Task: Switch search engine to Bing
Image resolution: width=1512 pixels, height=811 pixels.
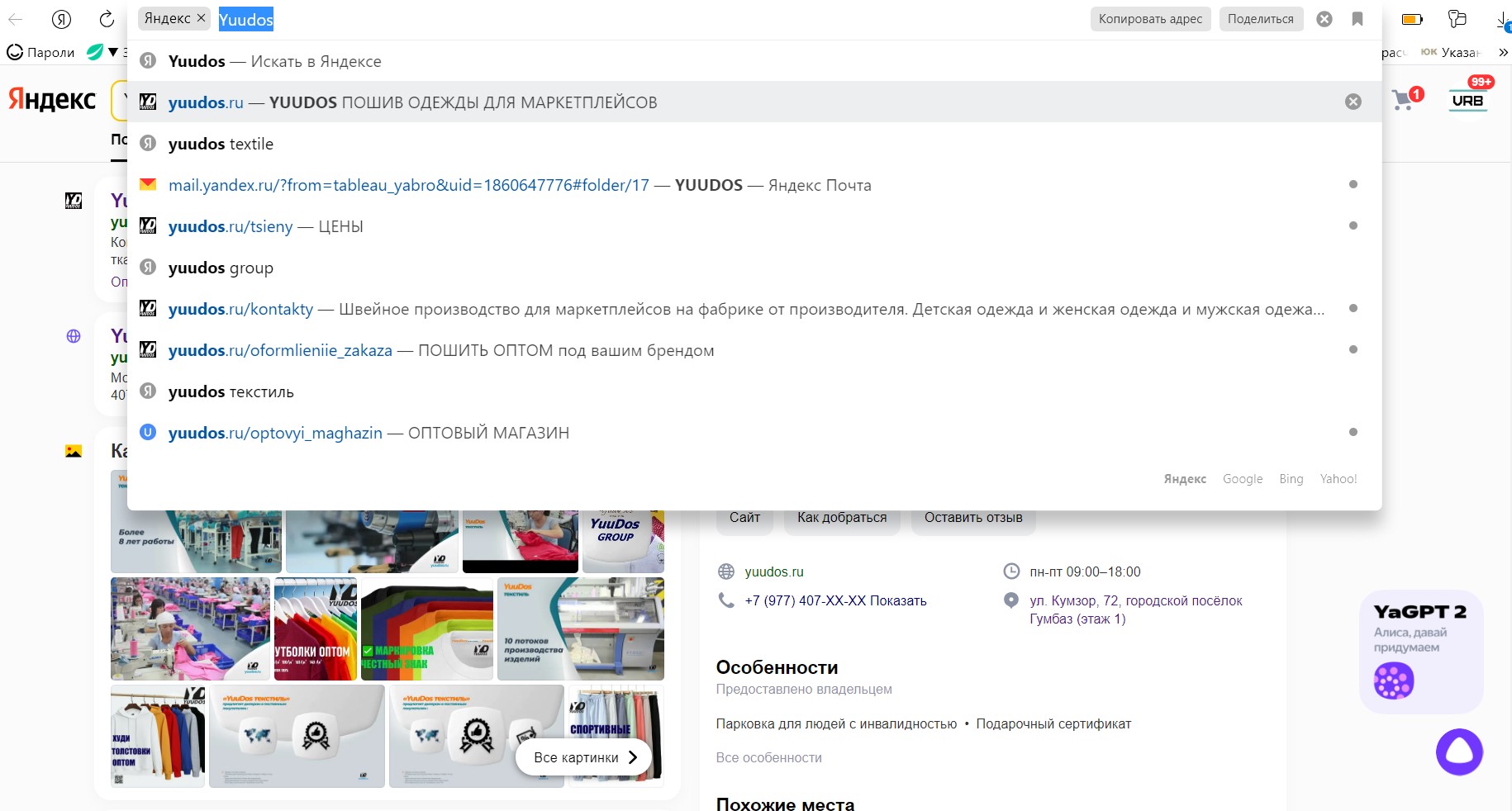Action: tap(1291, 479)
